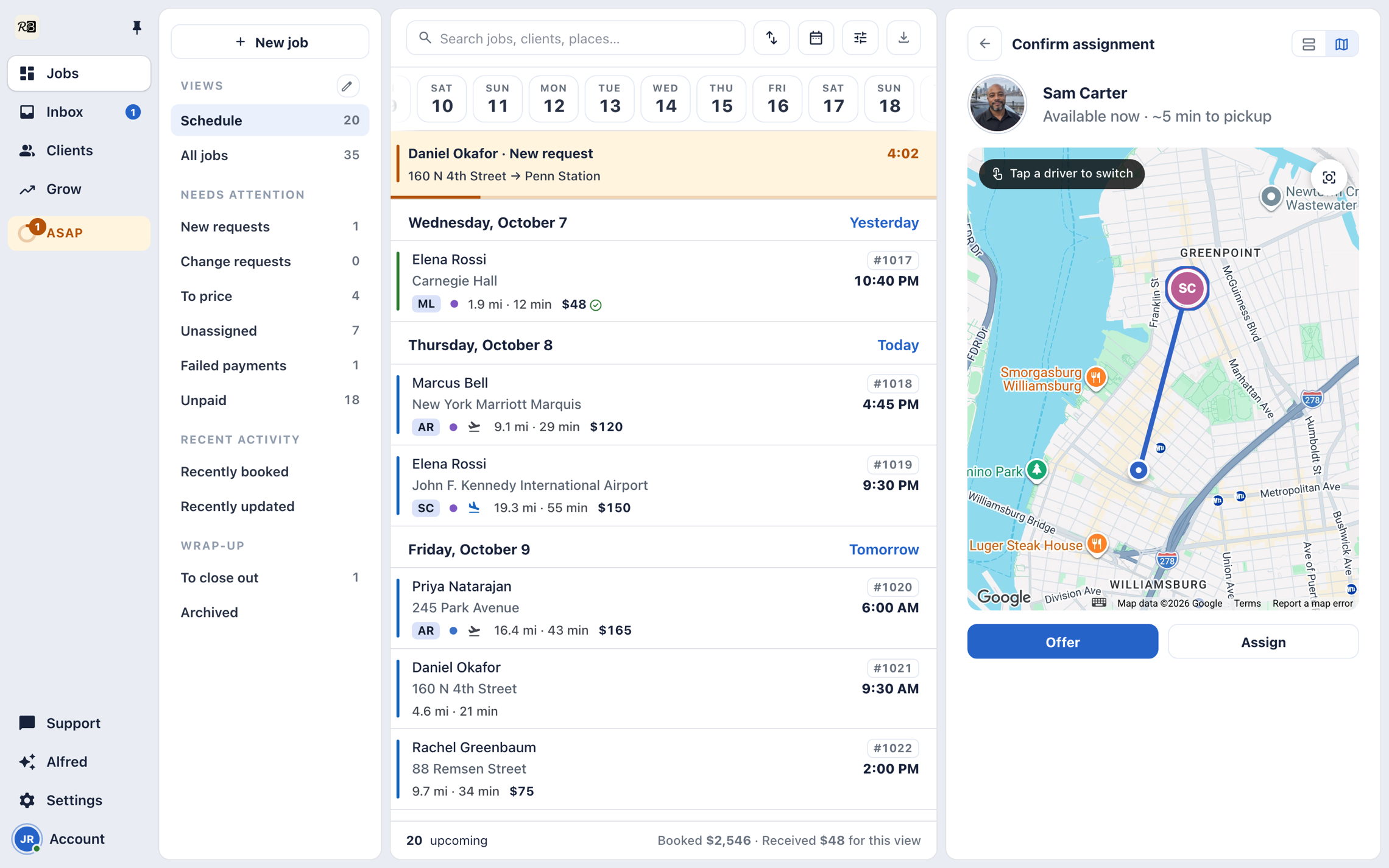Select date Fri 16 in date strip

(777, 99)
